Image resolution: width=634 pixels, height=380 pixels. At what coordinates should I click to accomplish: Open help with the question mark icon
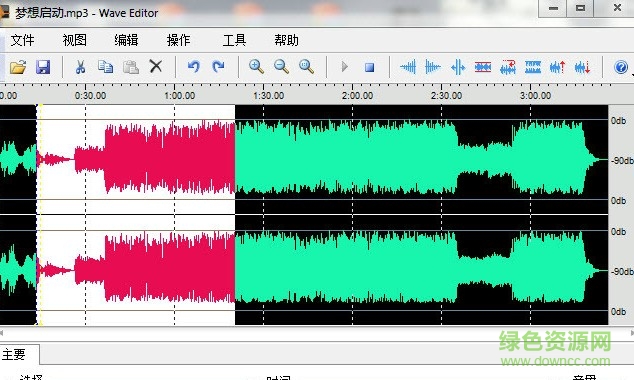coord(621,67)
